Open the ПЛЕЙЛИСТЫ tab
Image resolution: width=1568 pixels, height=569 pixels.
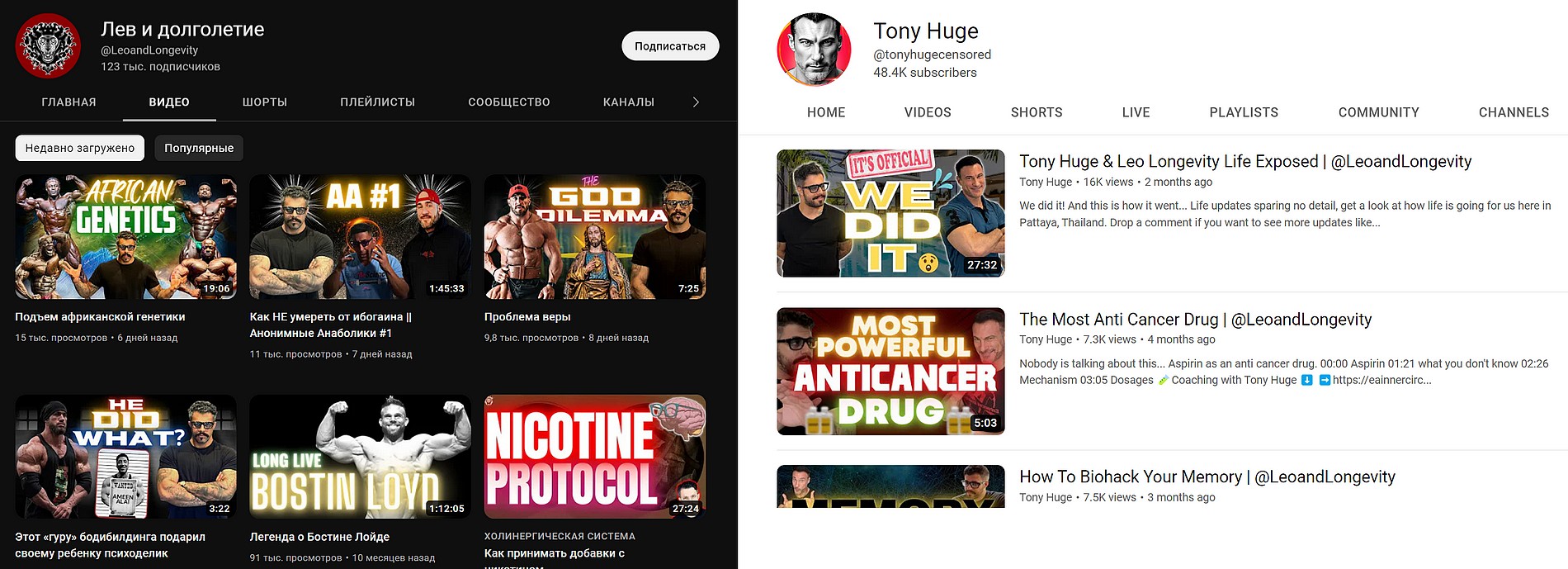tap(377, 102)
